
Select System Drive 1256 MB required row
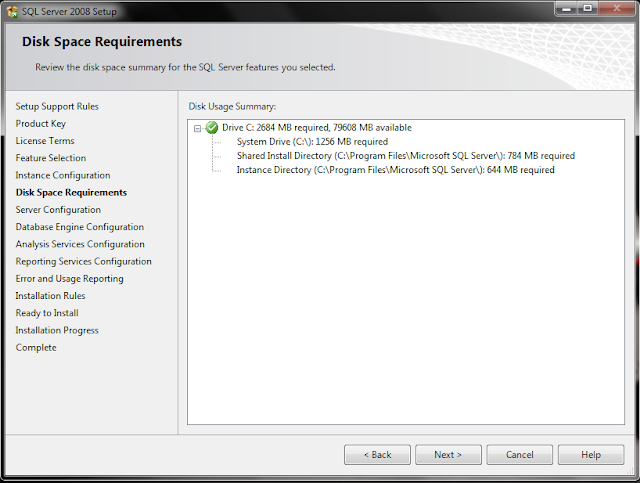point(312,142)
